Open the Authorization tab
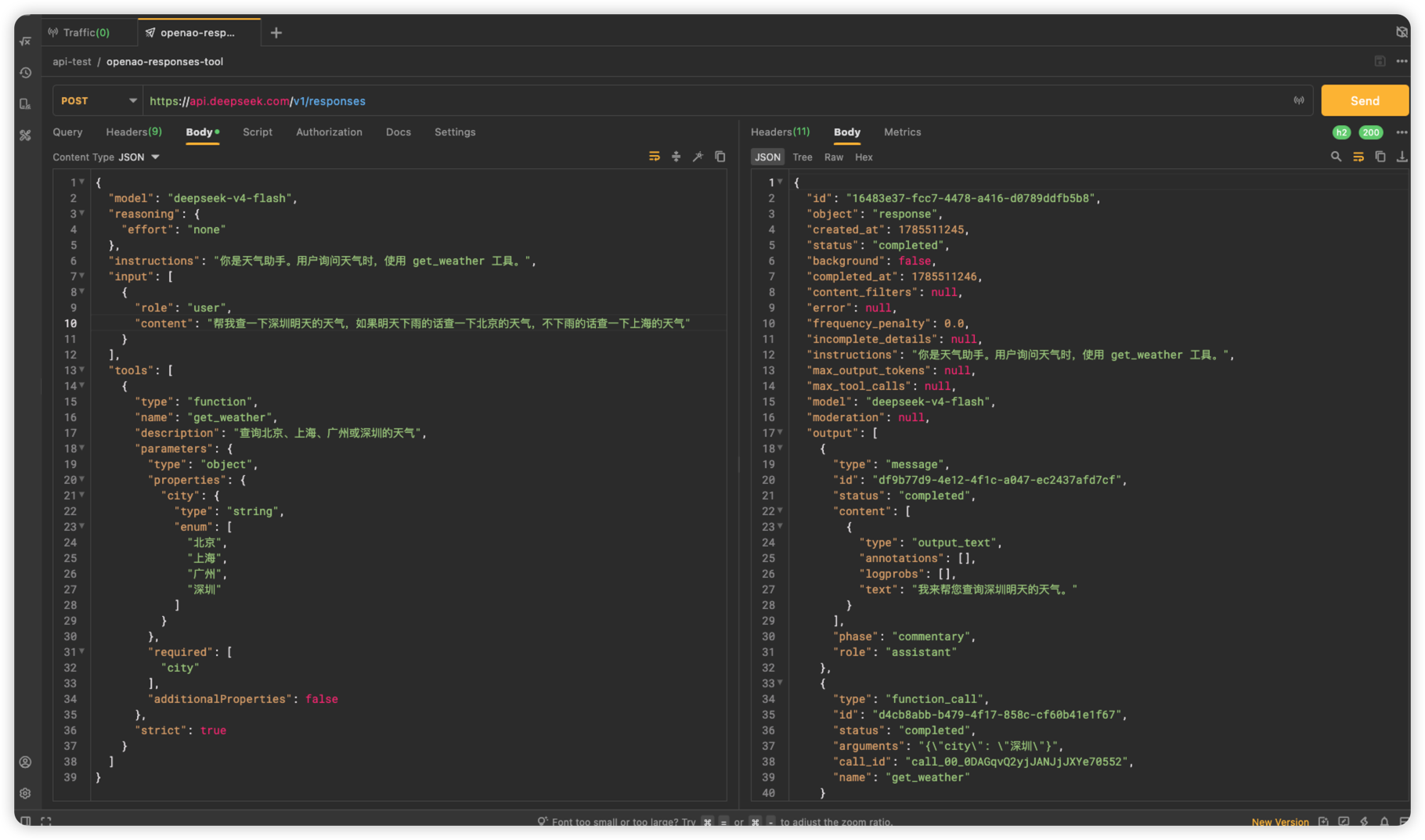 (x=329, y=132)
